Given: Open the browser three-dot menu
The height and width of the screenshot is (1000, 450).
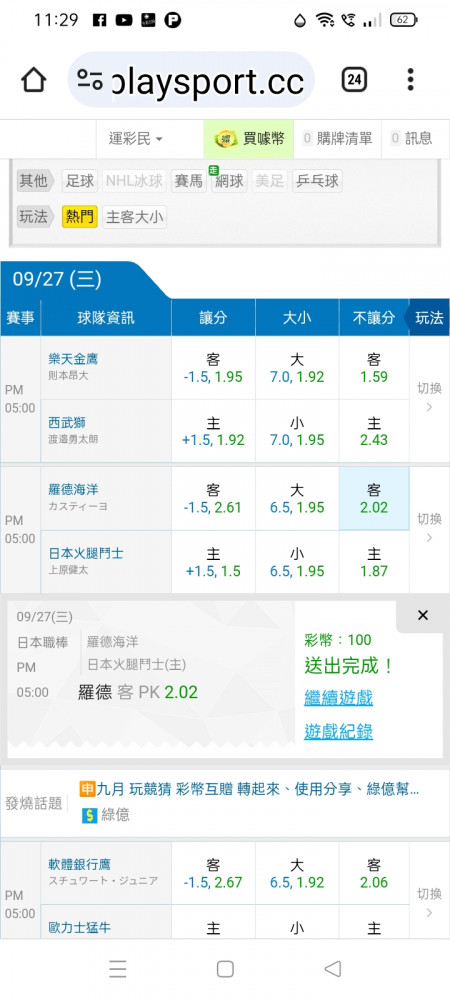Looking at the screenshot, I should coord(410,80).
